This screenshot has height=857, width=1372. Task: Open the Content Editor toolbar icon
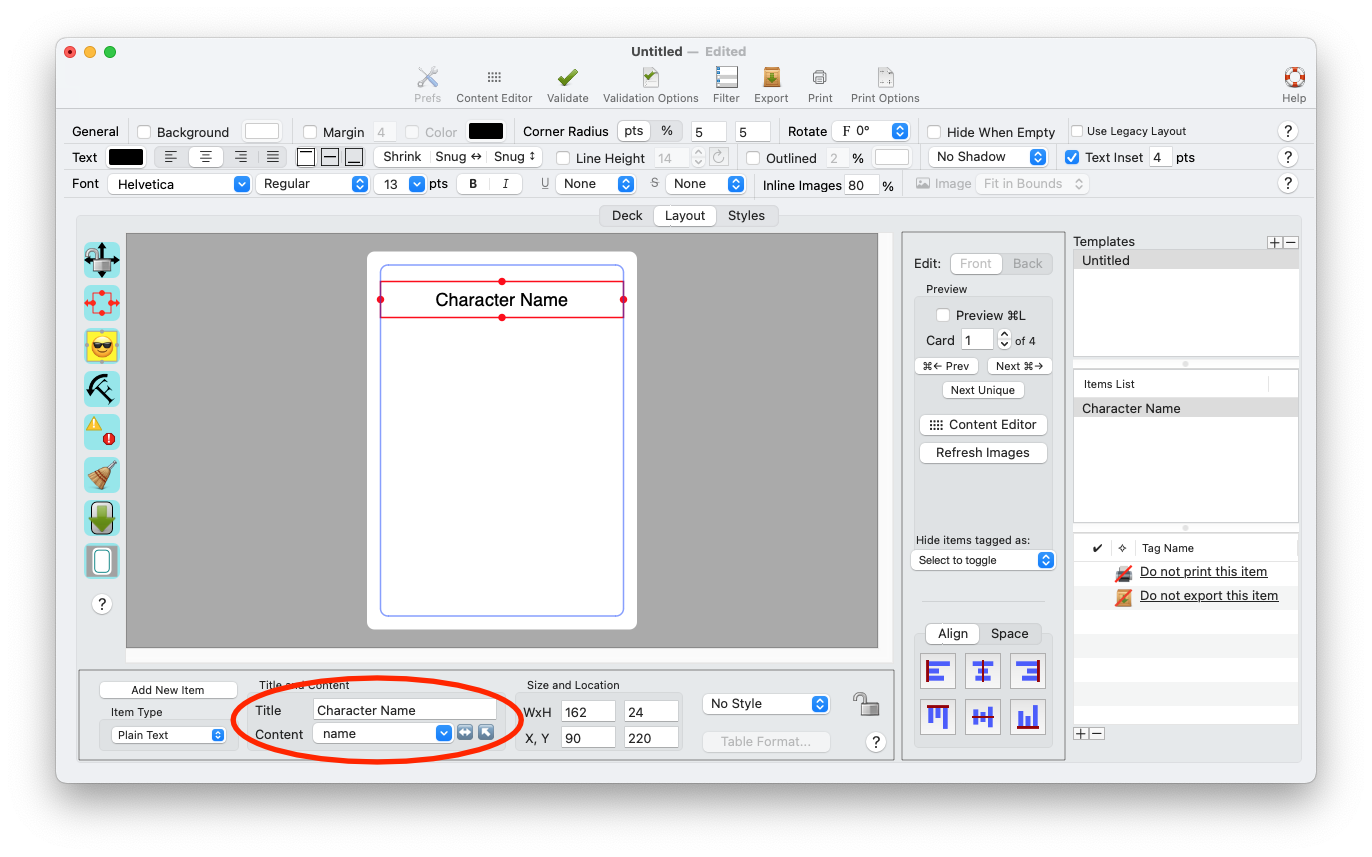point(494,77)
